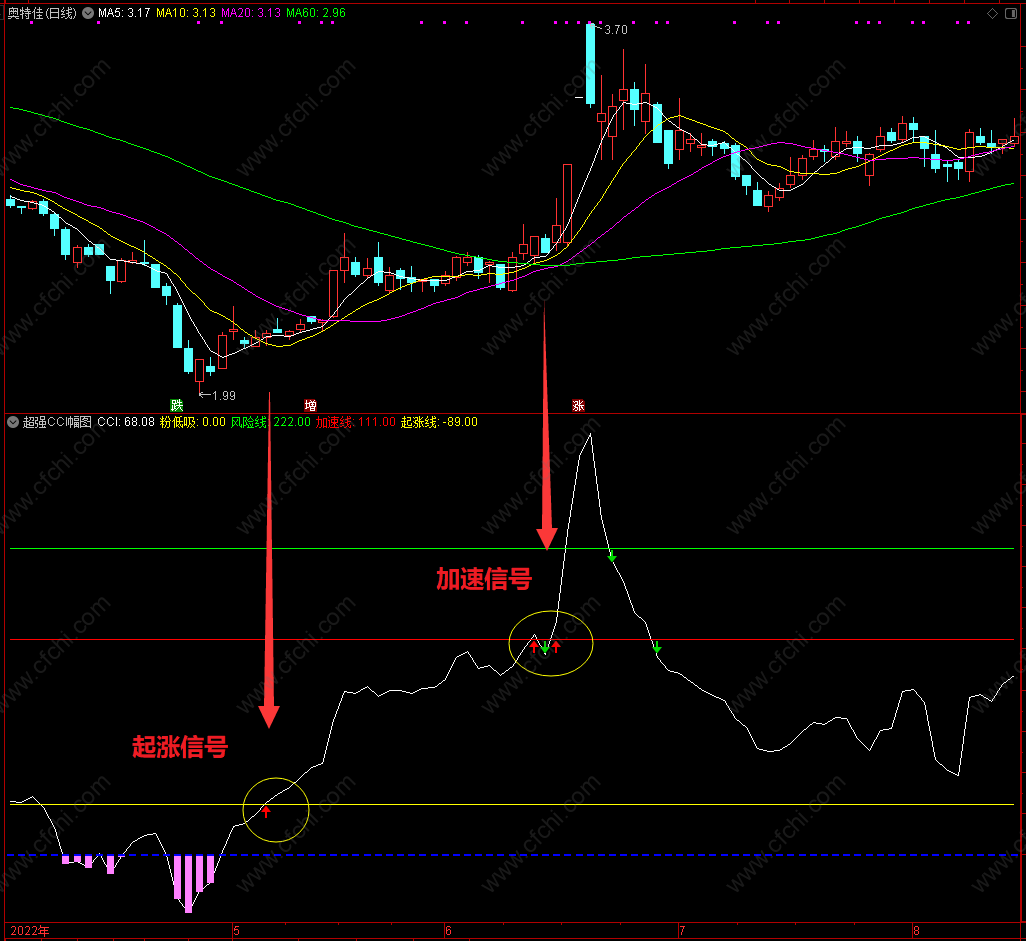Screen dimensions: 1026x941
Task: Click the 3.70 high price label
Action: click(616, 29)
